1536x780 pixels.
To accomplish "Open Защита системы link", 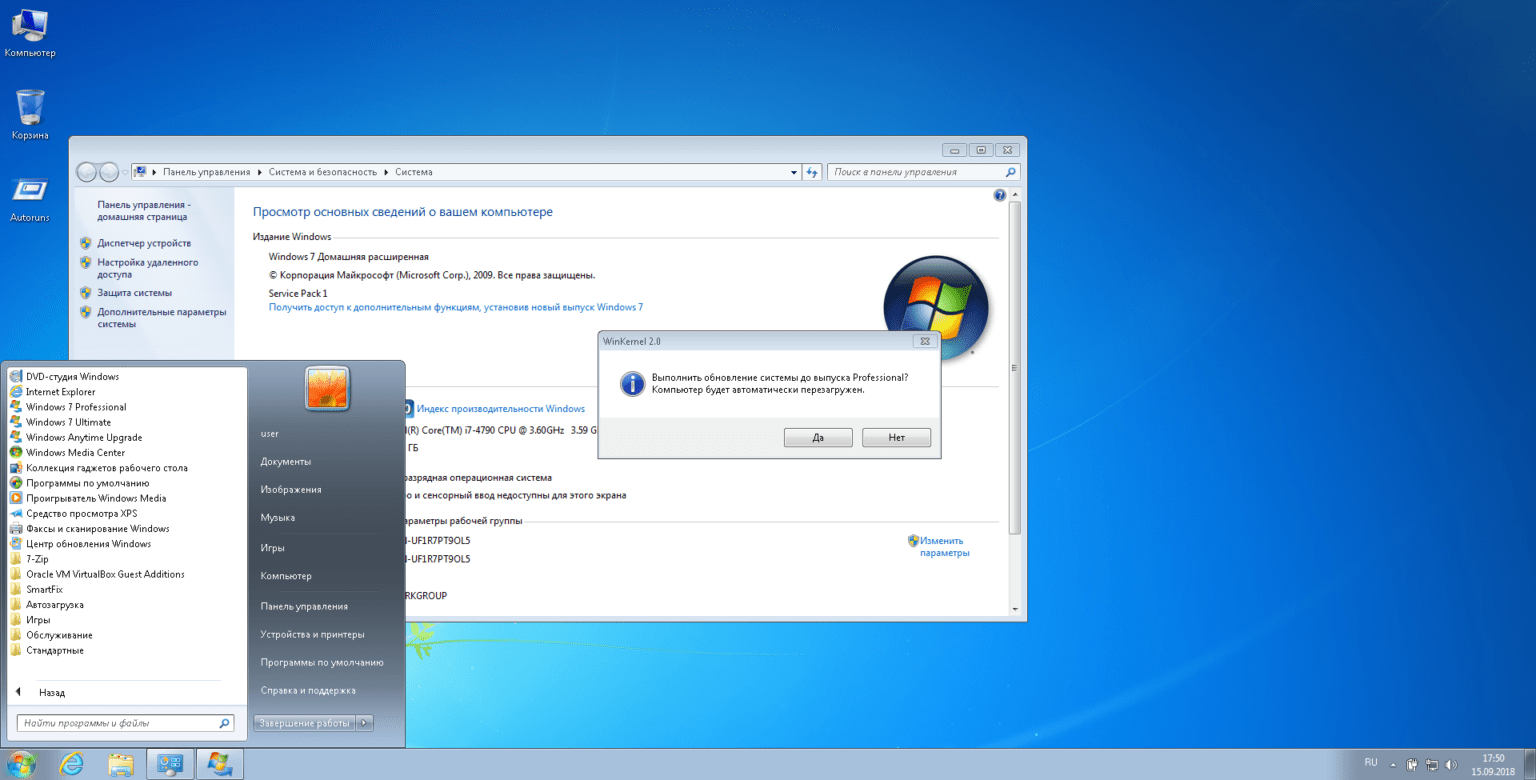I will 134,293.
